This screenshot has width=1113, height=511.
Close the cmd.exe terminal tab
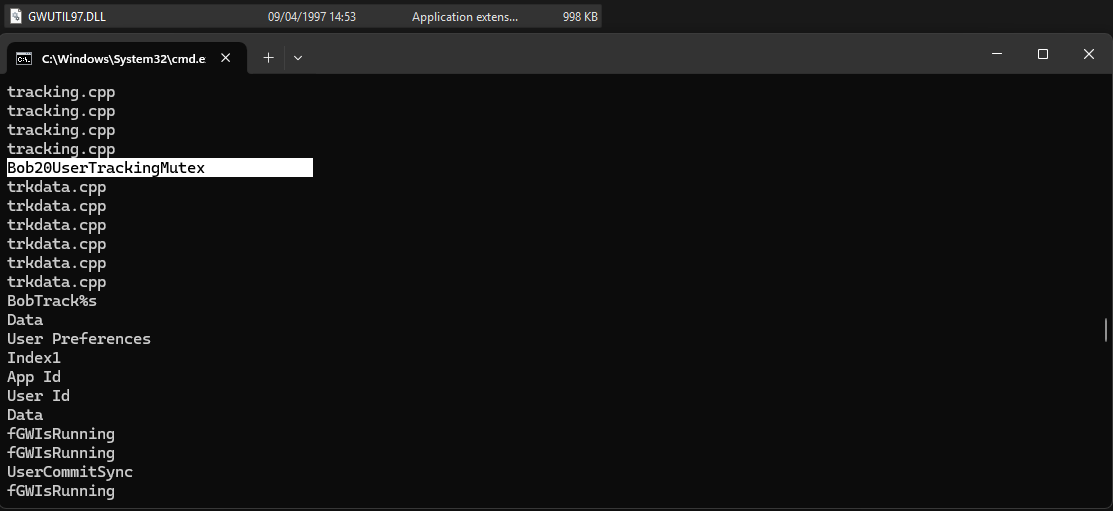pos(226,58)
